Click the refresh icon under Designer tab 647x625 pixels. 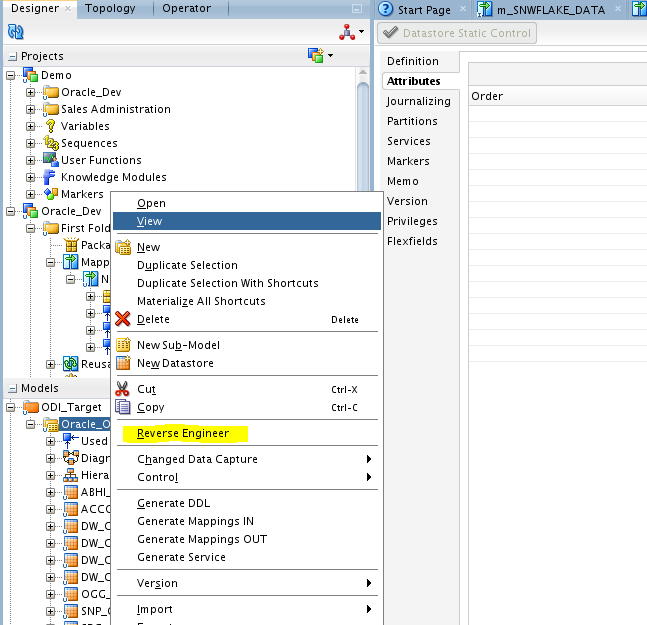(15, 32)
